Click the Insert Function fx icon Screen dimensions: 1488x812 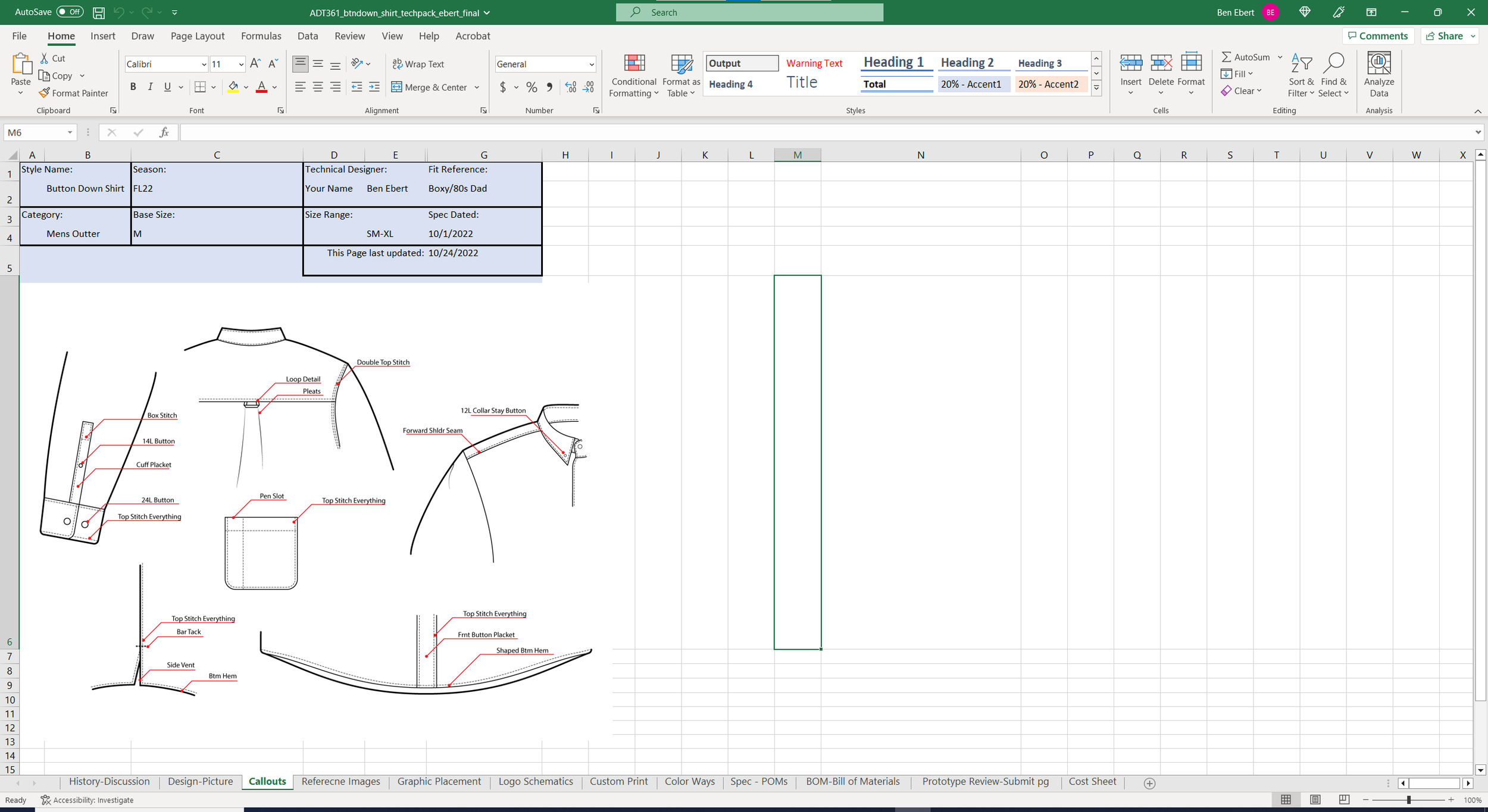click(164, 132)
